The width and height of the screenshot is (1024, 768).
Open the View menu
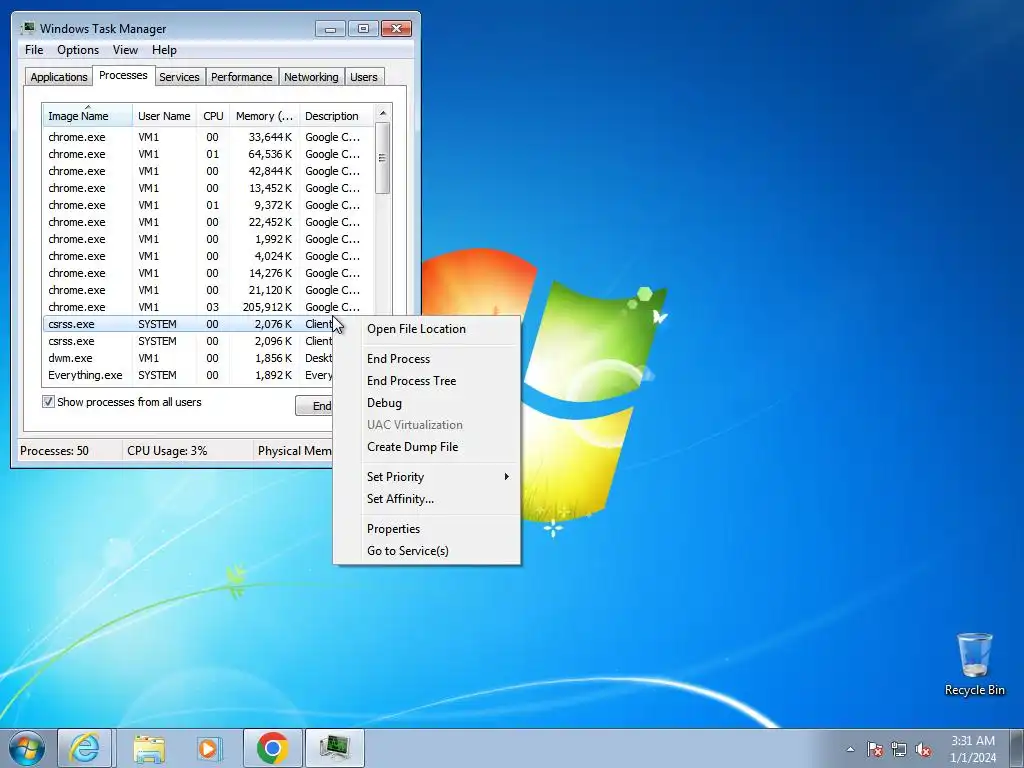pos(125,50)
